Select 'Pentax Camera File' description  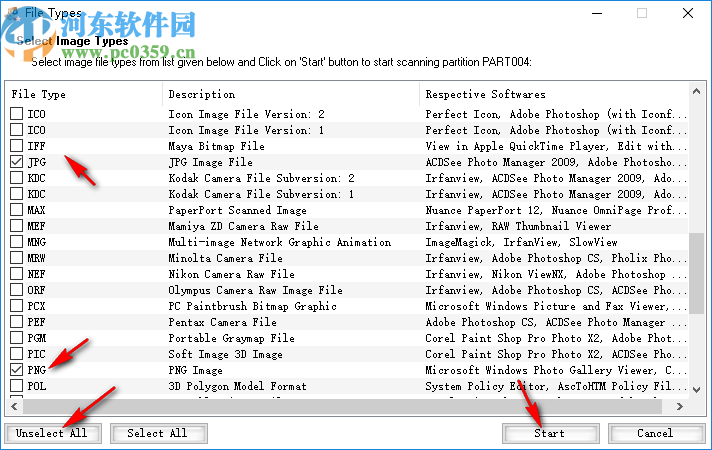pyautogui.click(x=222, y=322)
